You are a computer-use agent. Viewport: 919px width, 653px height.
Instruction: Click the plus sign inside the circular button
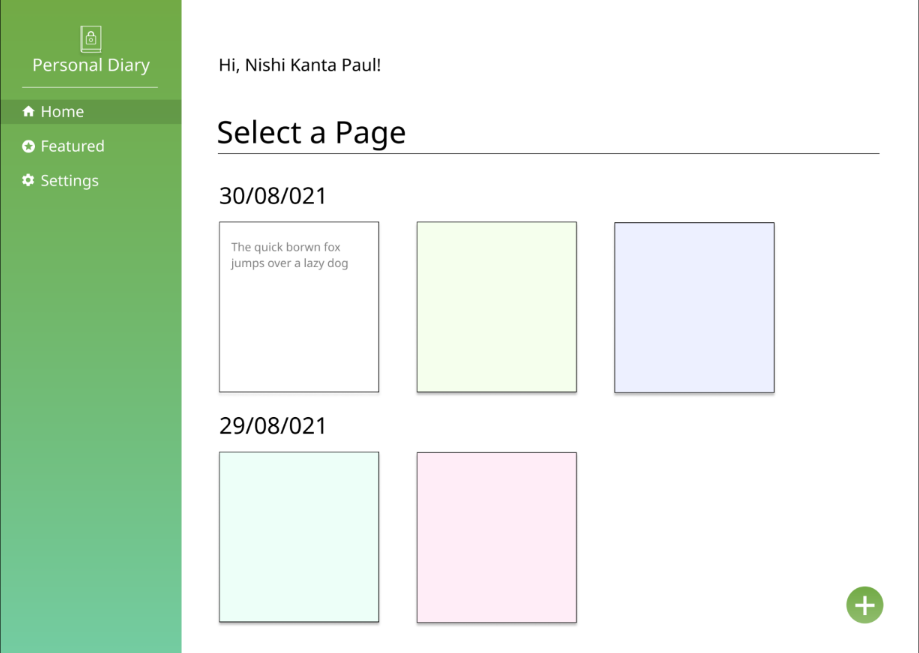(864, 605)
